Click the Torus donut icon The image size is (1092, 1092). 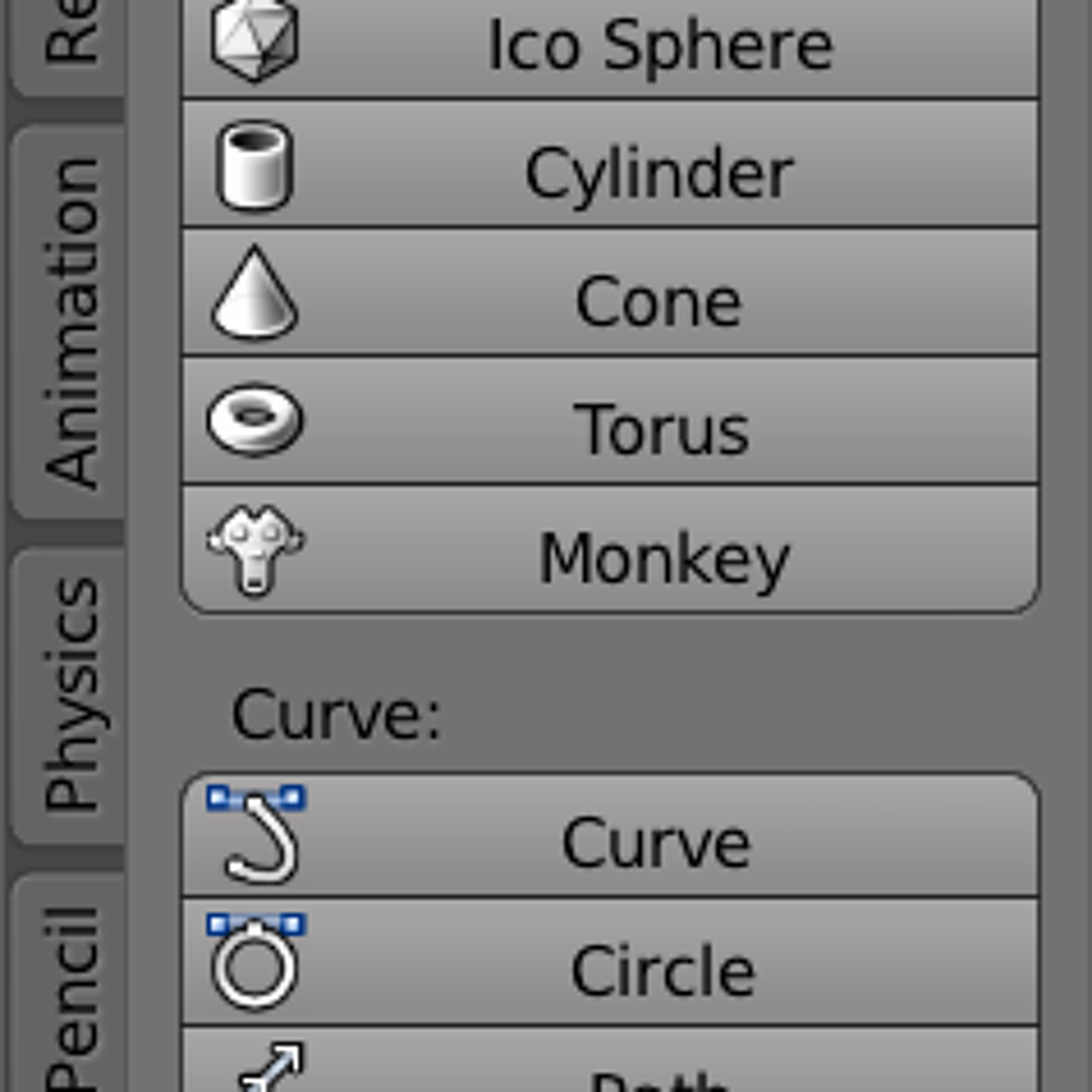coord(254,419)
